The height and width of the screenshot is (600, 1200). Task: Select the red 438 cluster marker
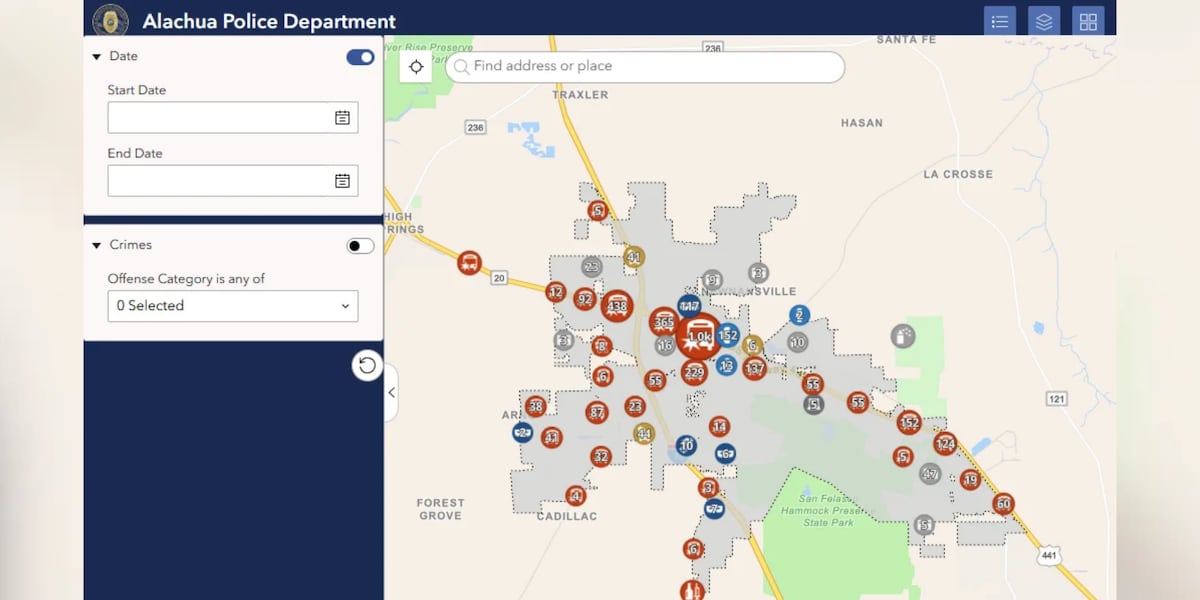point(618,306)
